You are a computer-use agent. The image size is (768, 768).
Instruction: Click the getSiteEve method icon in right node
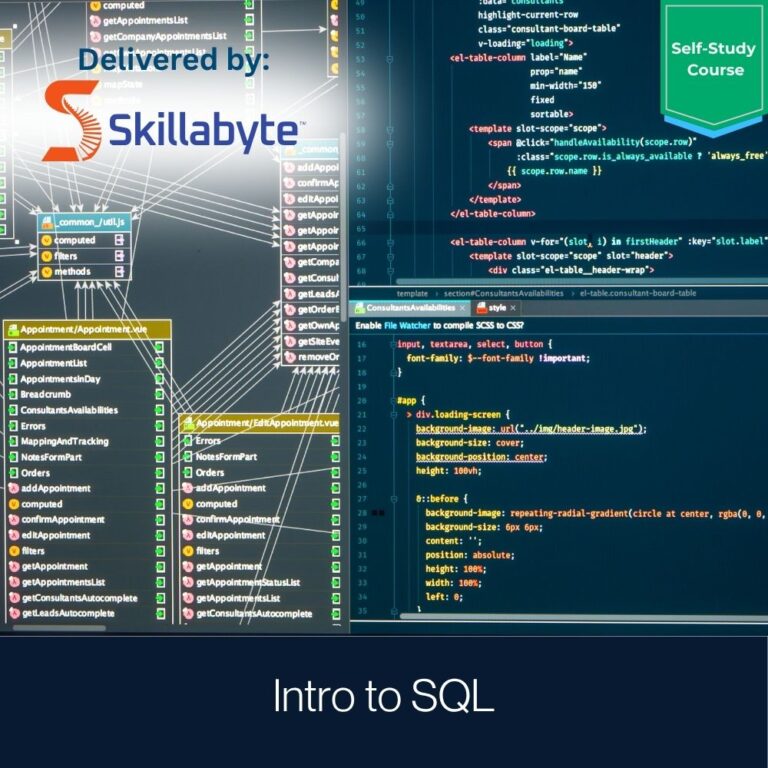(x=289, y=341)
